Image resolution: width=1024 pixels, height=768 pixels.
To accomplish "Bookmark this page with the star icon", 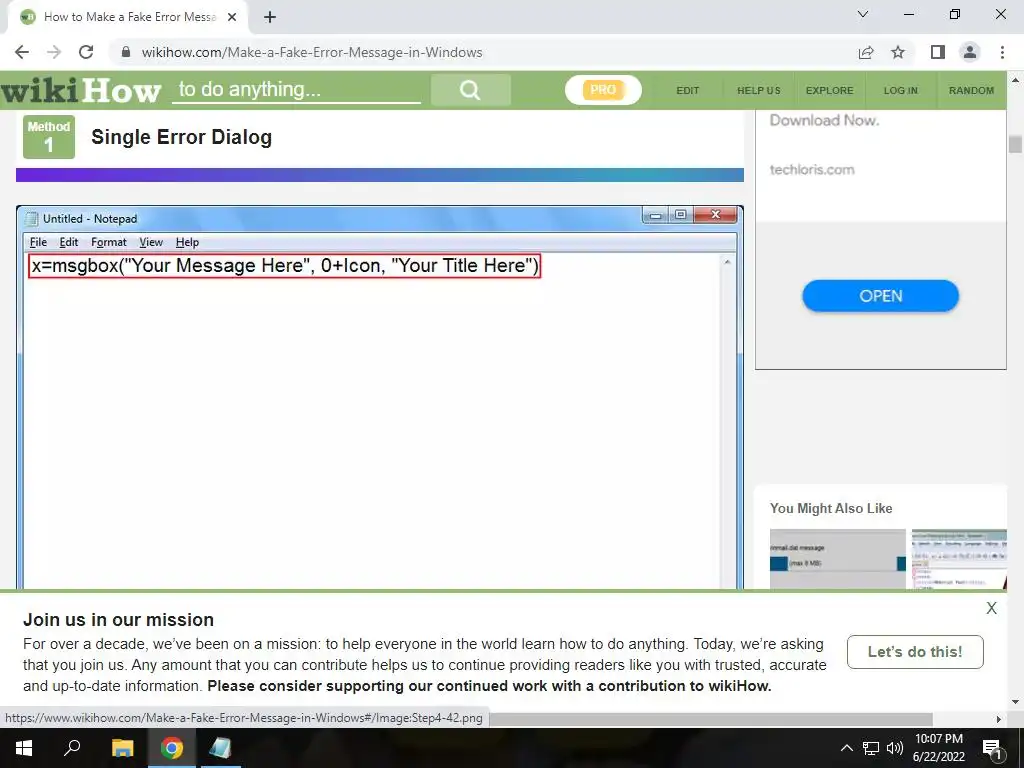I will (x=898, y=52).
